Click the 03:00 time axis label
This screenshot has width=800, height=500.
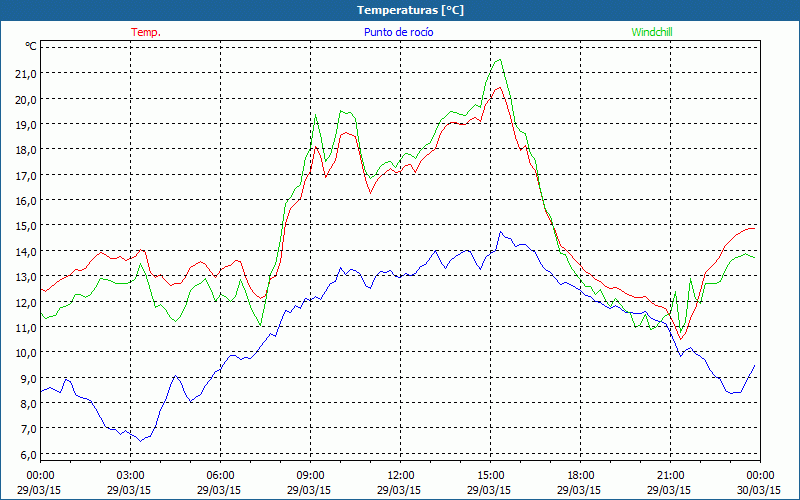(131, 476)
